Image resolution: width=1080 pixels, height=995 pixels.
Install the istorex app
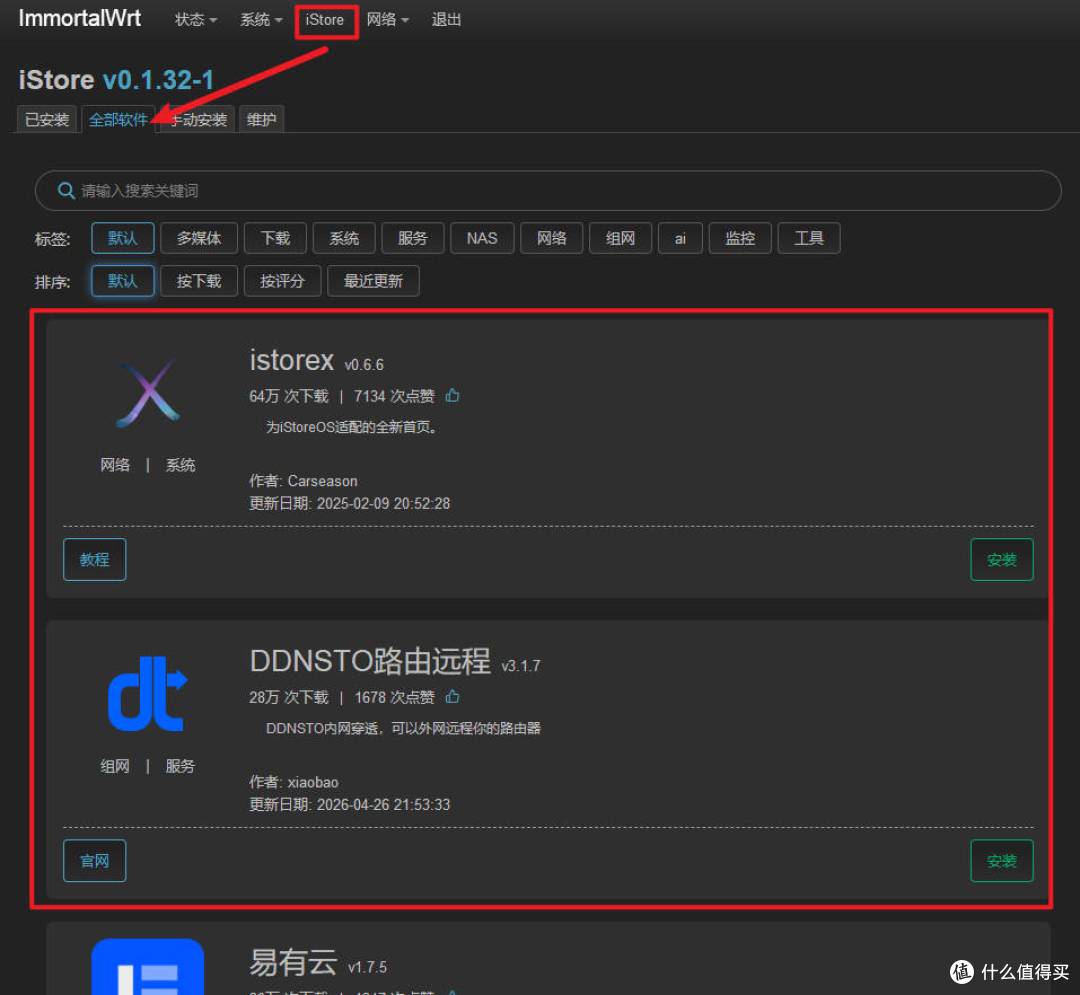(1001, 560)
